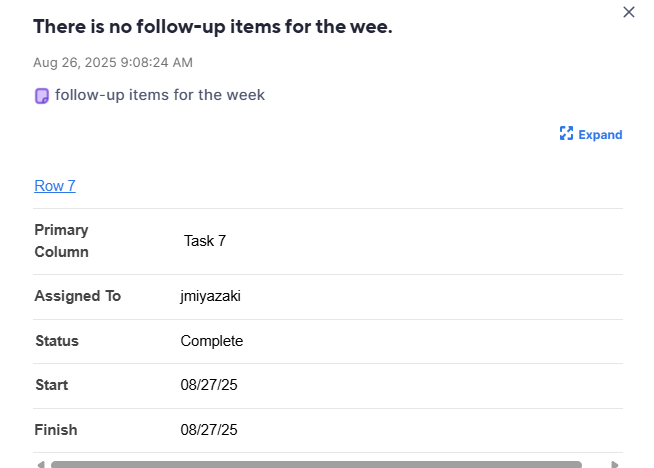Click the Expand text button

coord(600,135)
